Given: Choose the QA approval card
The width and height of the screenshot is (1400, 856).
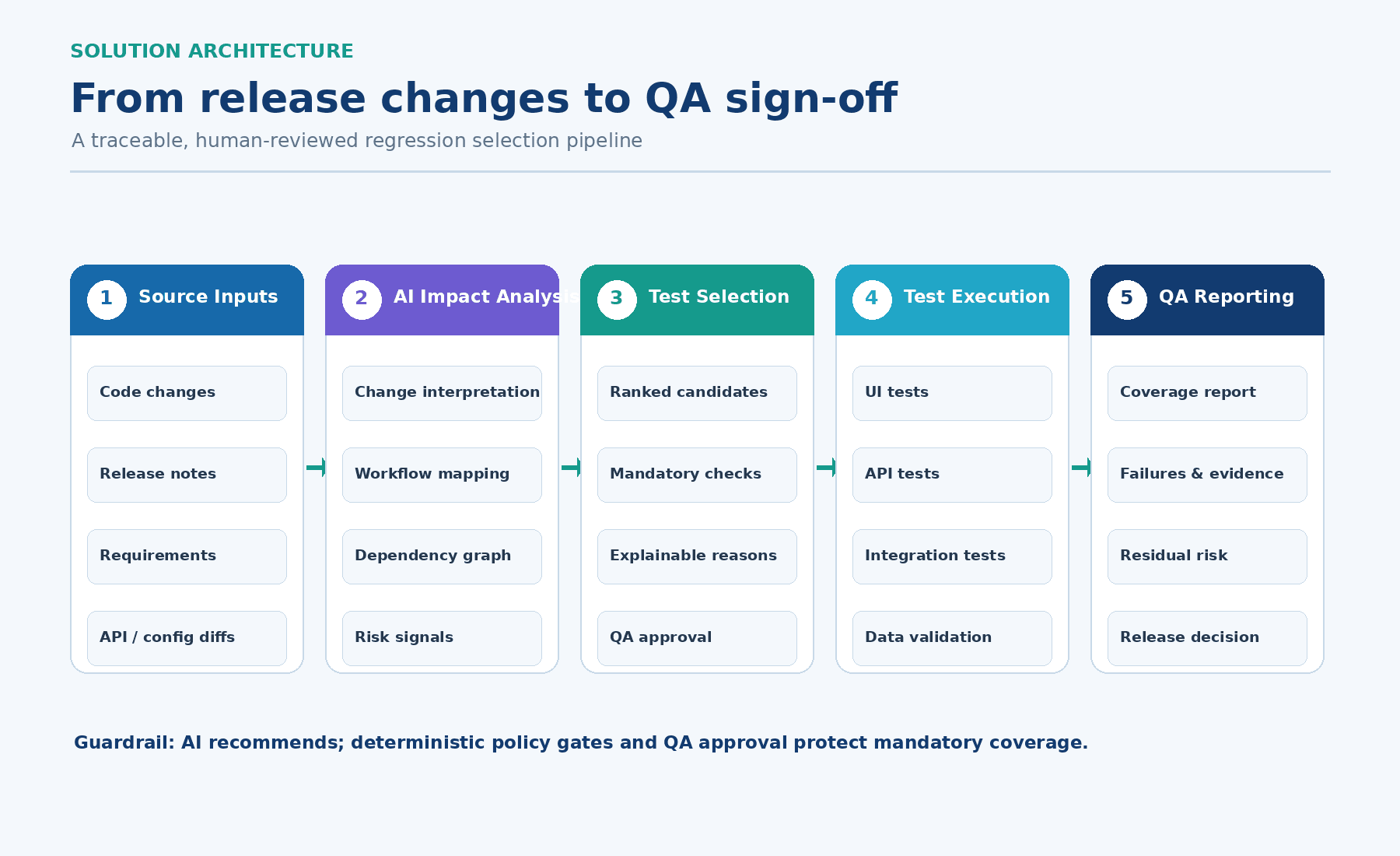Looking at the screenshot, I should (x=697, y=638).
